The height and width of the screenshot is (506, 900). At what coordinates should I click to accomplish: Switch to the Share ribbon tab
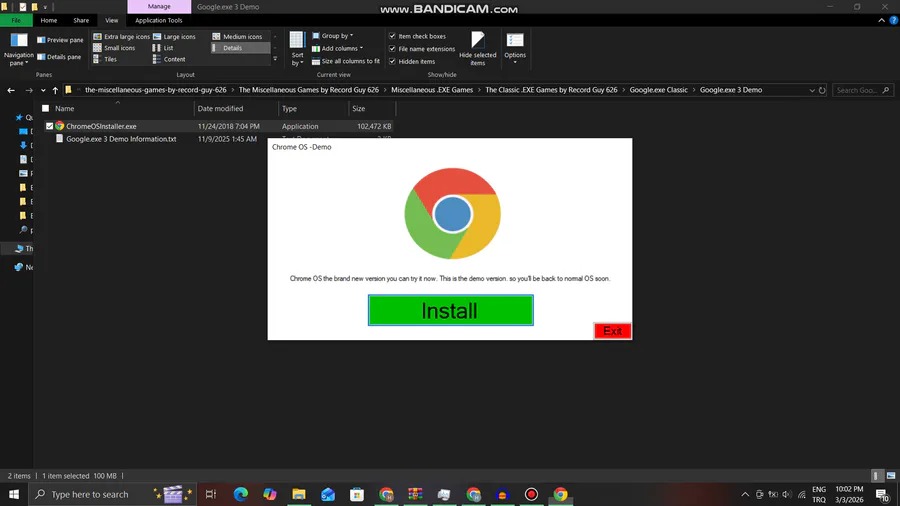tap(81, 20)
